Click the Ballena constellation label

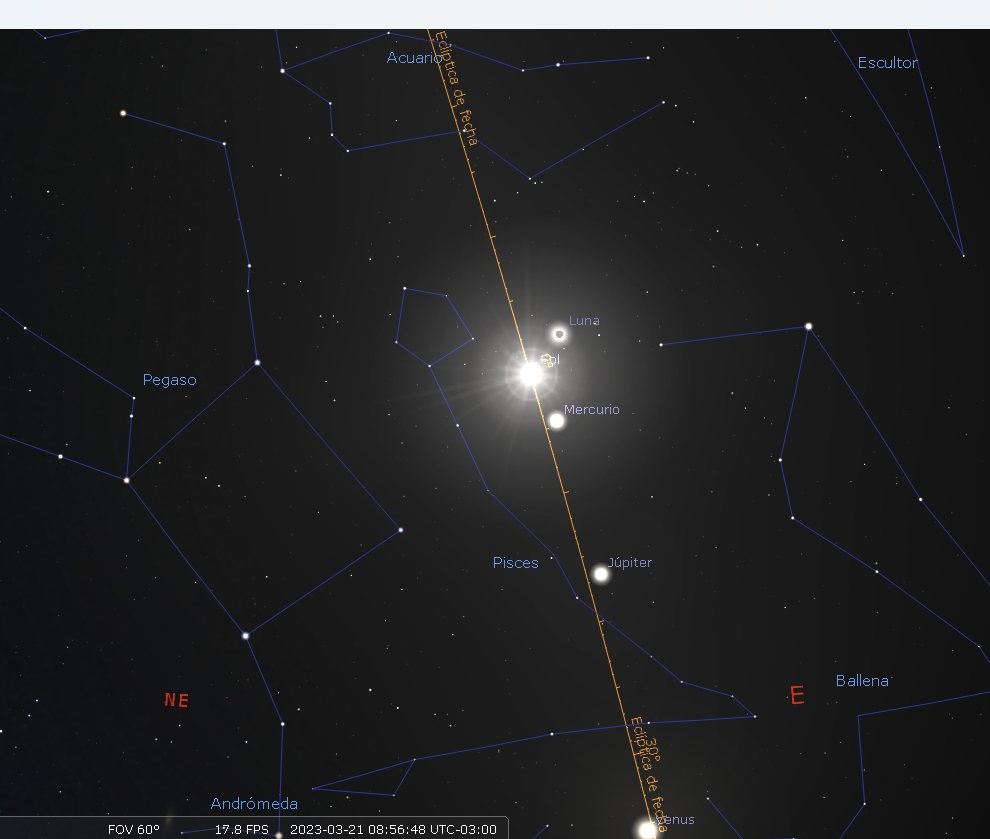tap(862, 681)
